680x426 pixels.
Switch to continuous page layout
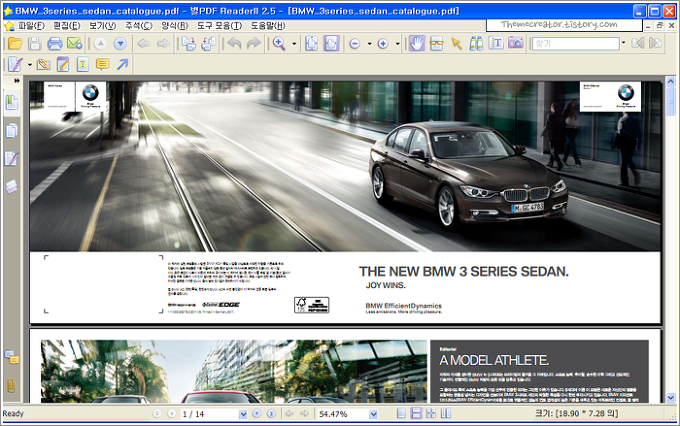point(416,414)
